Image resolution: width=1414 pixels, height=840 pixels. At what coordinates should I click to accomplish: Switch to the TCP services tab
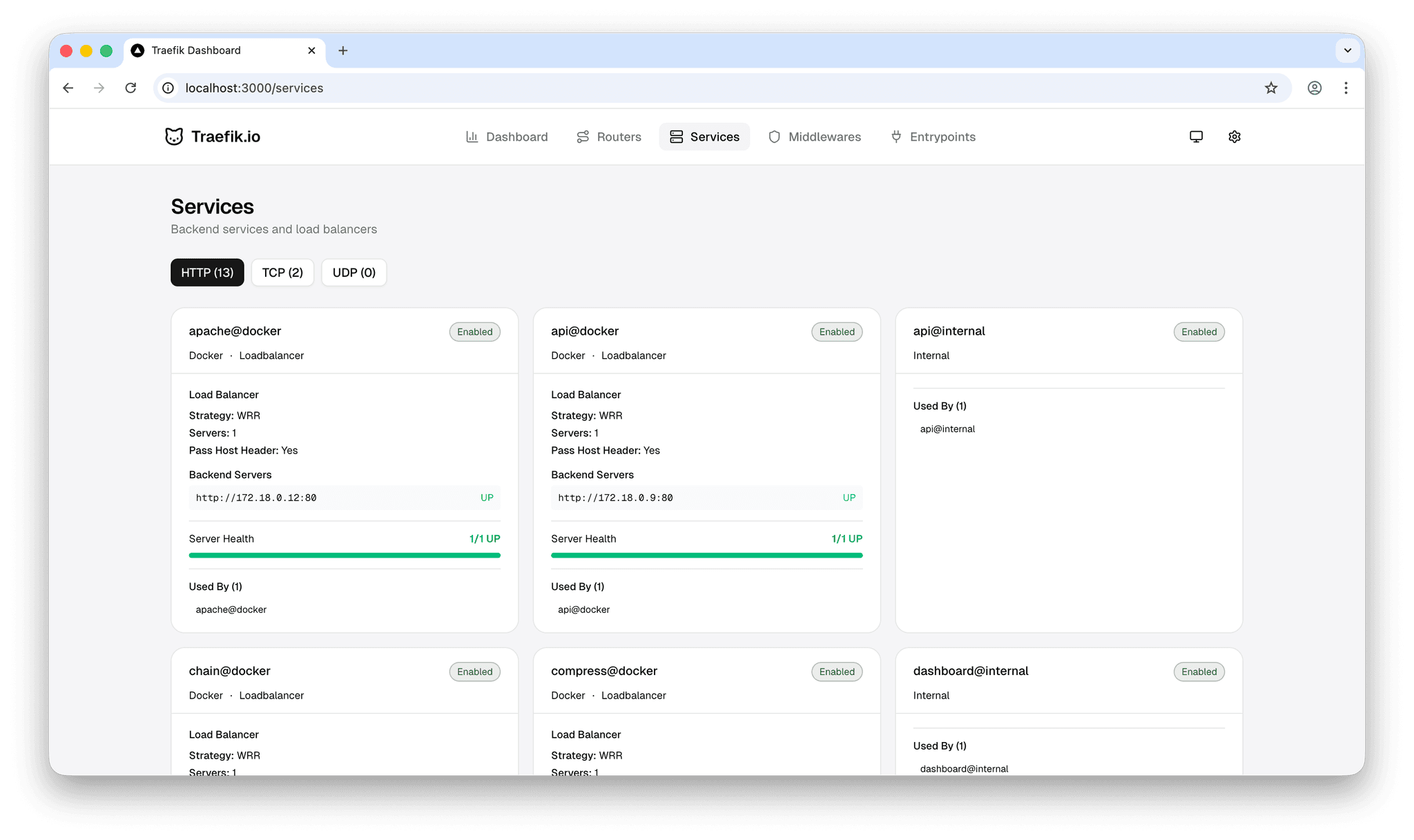click(282, 272)
